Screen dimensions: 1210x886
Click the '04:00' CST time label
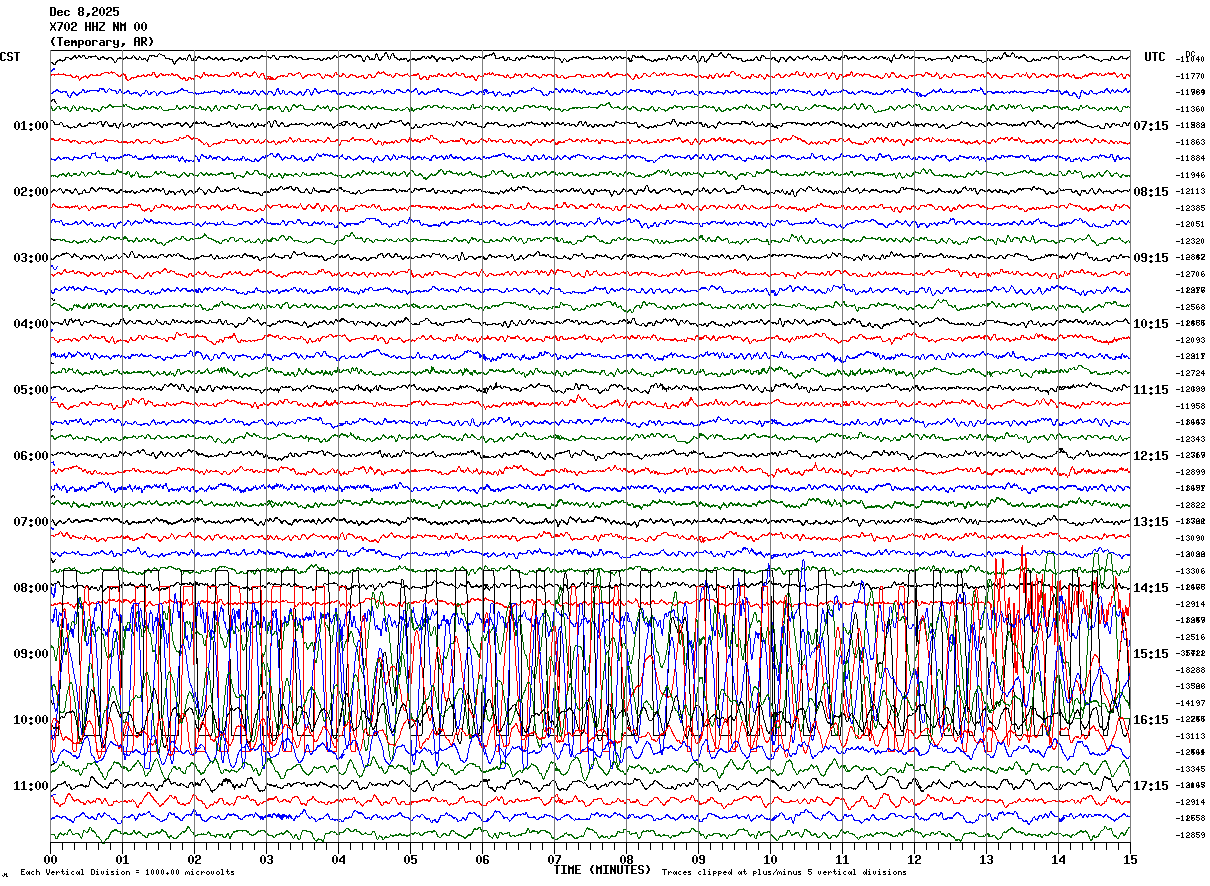click(x=30, y=324)
